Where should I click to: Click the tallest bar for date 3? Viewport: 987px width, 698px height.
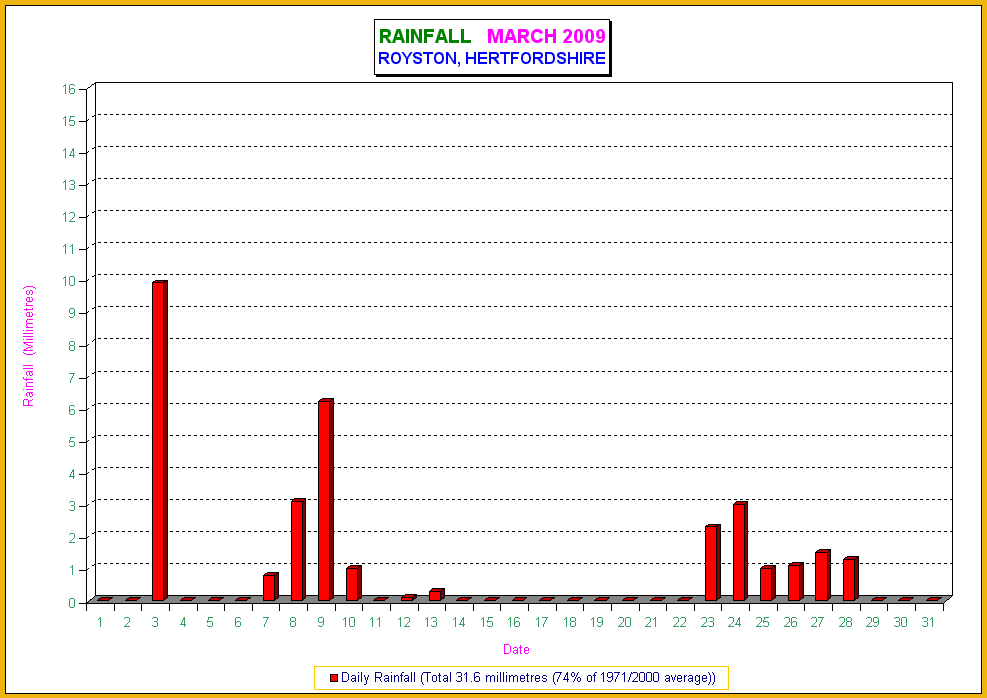point(159,441)
